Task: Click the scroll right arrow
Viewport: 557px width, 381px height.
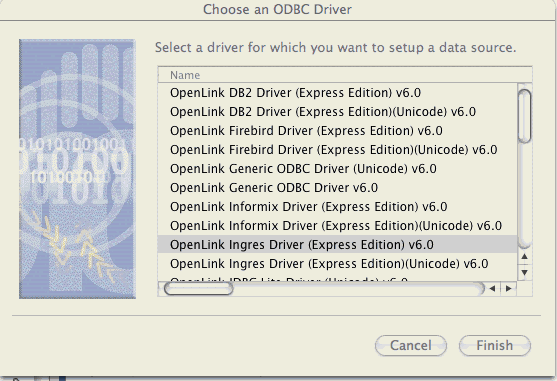Action: [509, 289]
